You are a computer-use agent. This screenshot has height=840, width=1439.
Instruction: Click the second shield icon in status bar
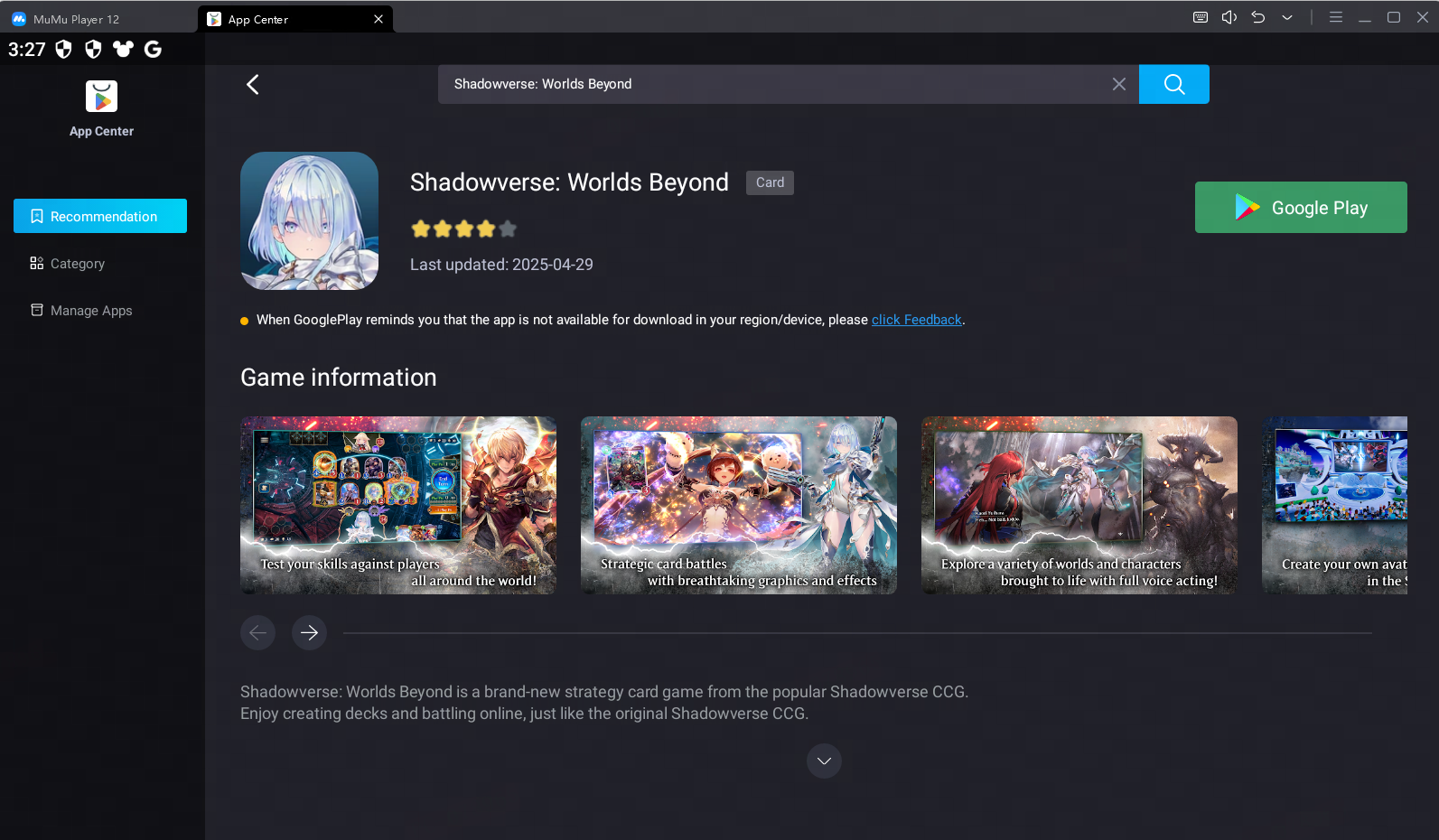tap(93, 50)
